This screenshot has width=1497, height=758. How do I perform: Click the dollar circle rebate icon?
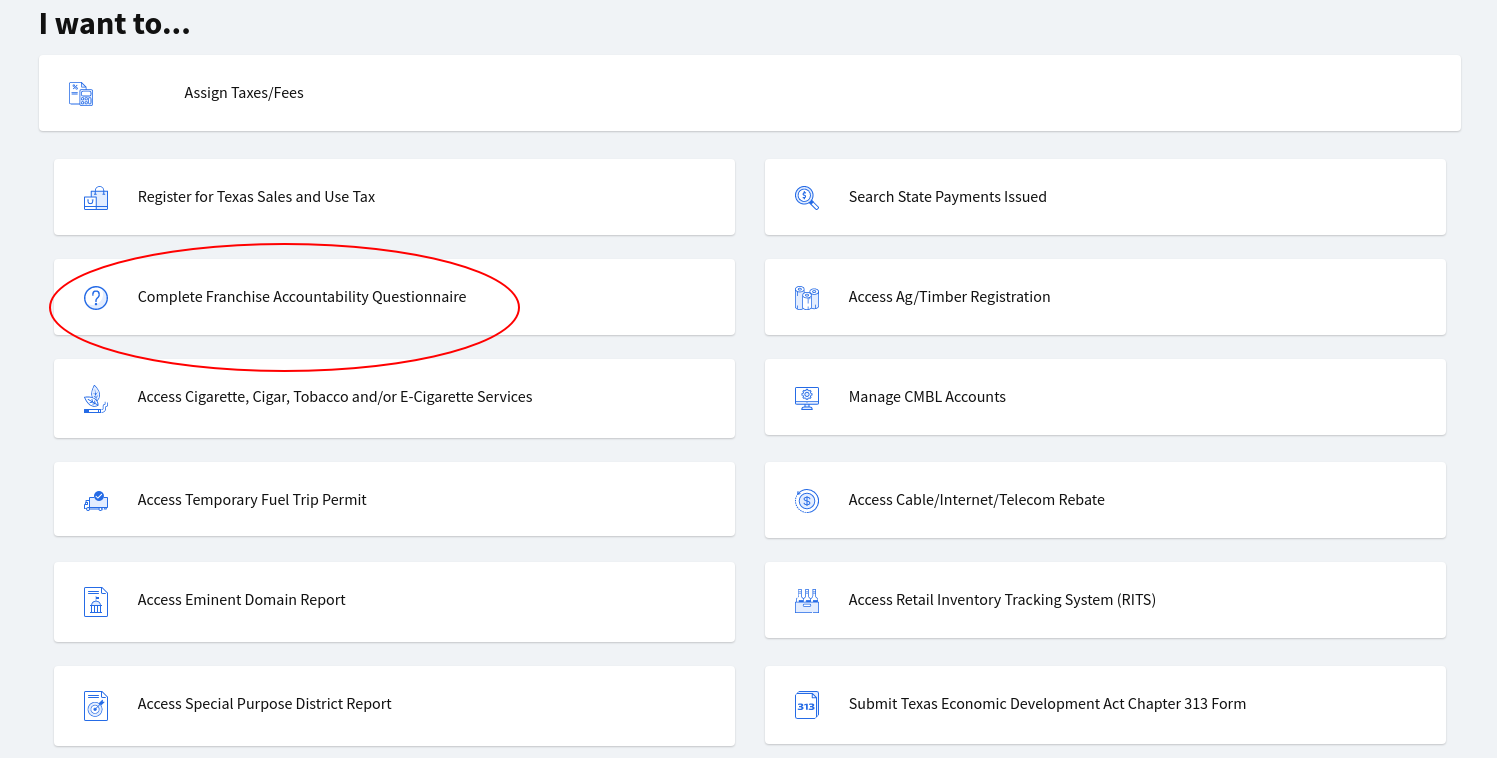806,500
